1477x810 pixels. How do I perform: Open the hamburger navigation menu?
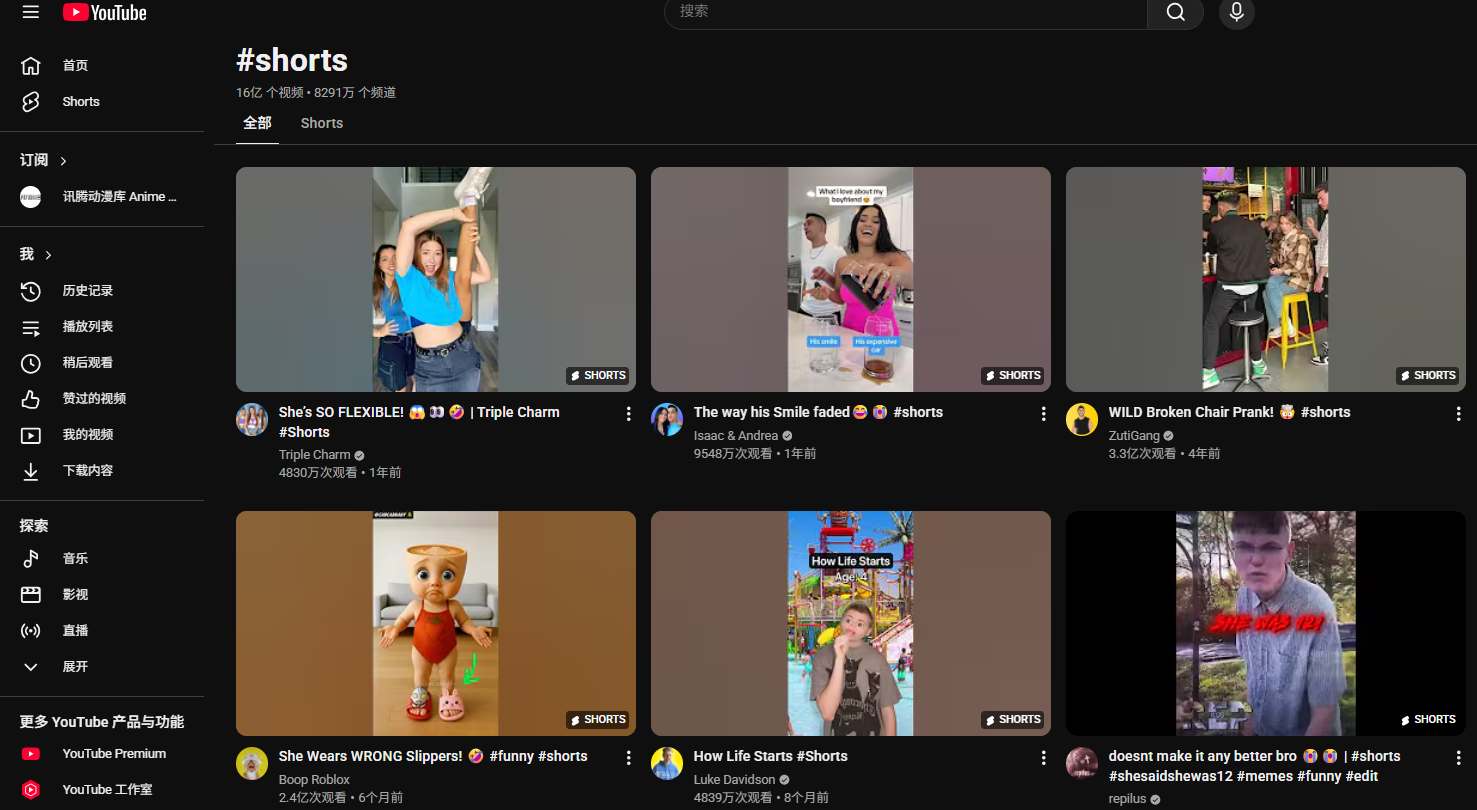[29, 13]
